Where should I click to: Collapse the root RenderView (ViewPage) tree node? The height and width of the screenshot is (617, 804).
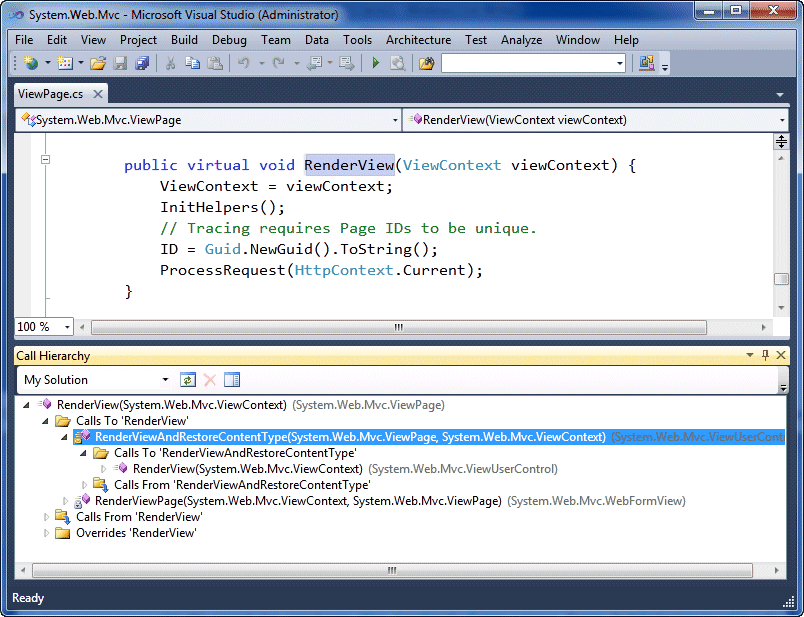point(26,405)
